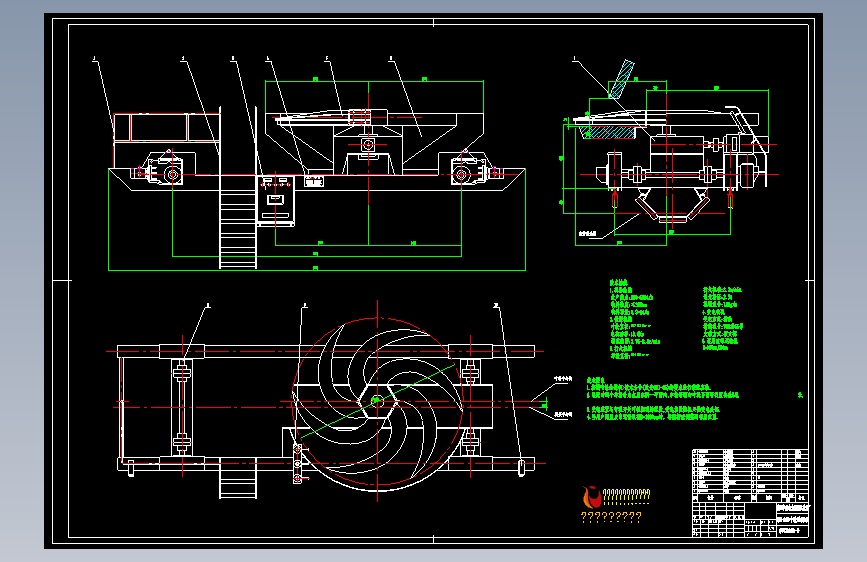Viewport: 867px width, 562px height.
Task: Click the ladder steps below the plan view frame
Action: [x=238, y=478]
